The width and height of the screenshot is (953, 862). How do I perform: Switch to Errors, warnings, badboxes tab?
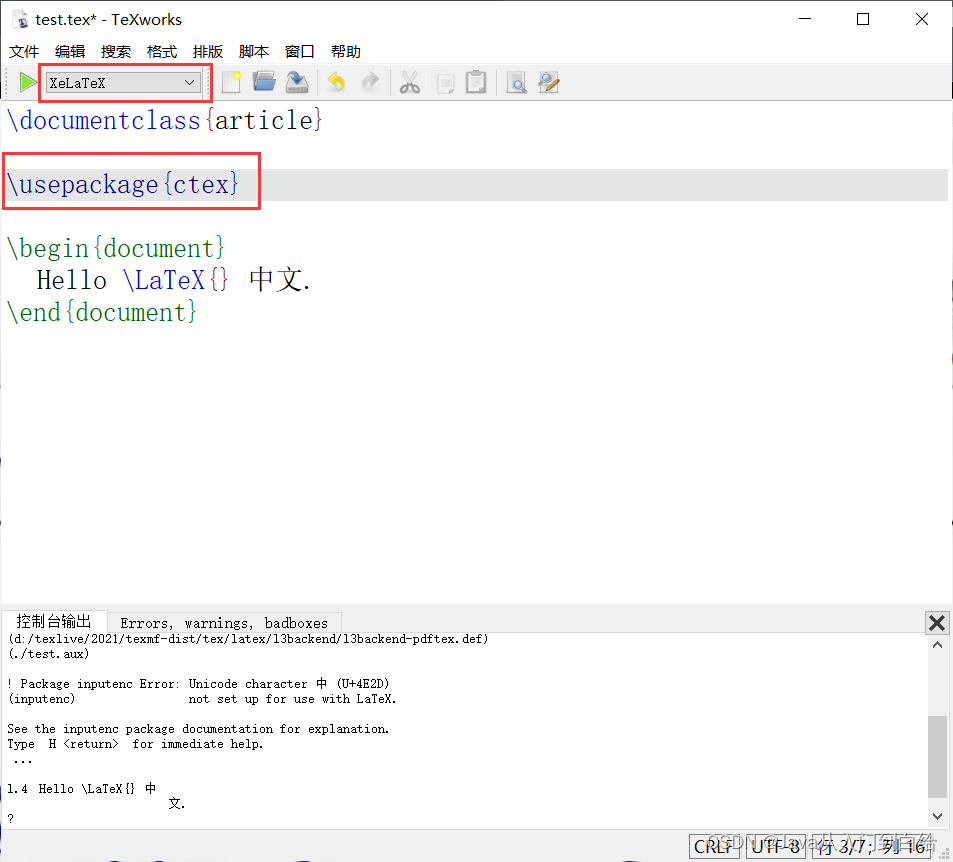click(x=224, y=623)
